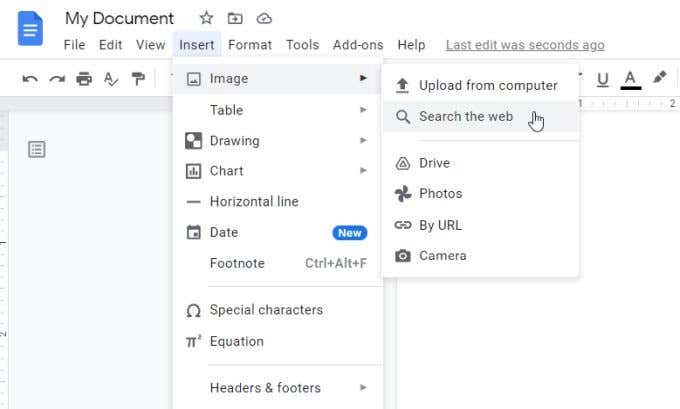Select the paint format tool
The image size is (680, 409).
[x=138, y=79]
